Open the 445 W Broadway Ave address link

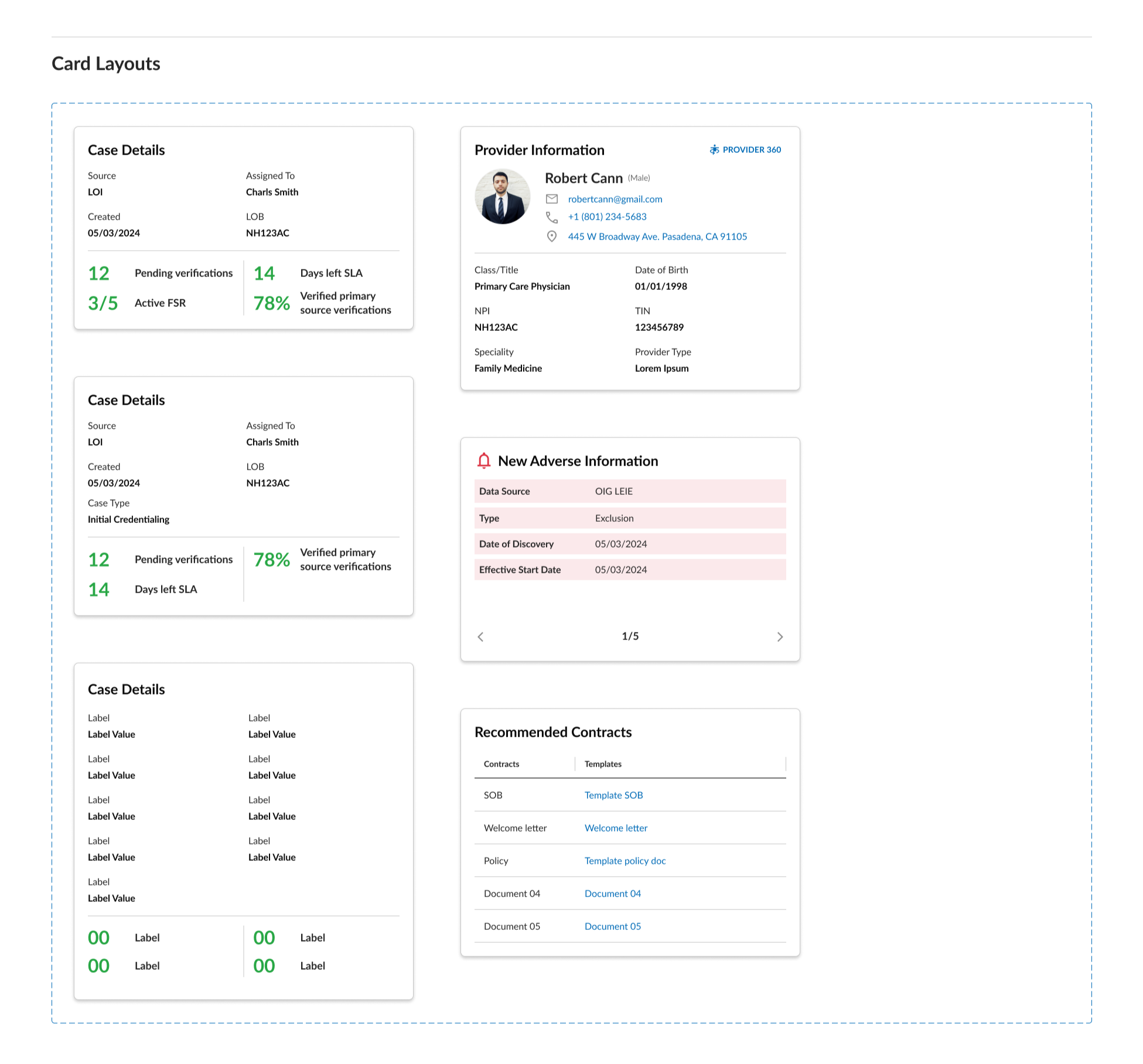pyautogui.click(x=657, y=237)
